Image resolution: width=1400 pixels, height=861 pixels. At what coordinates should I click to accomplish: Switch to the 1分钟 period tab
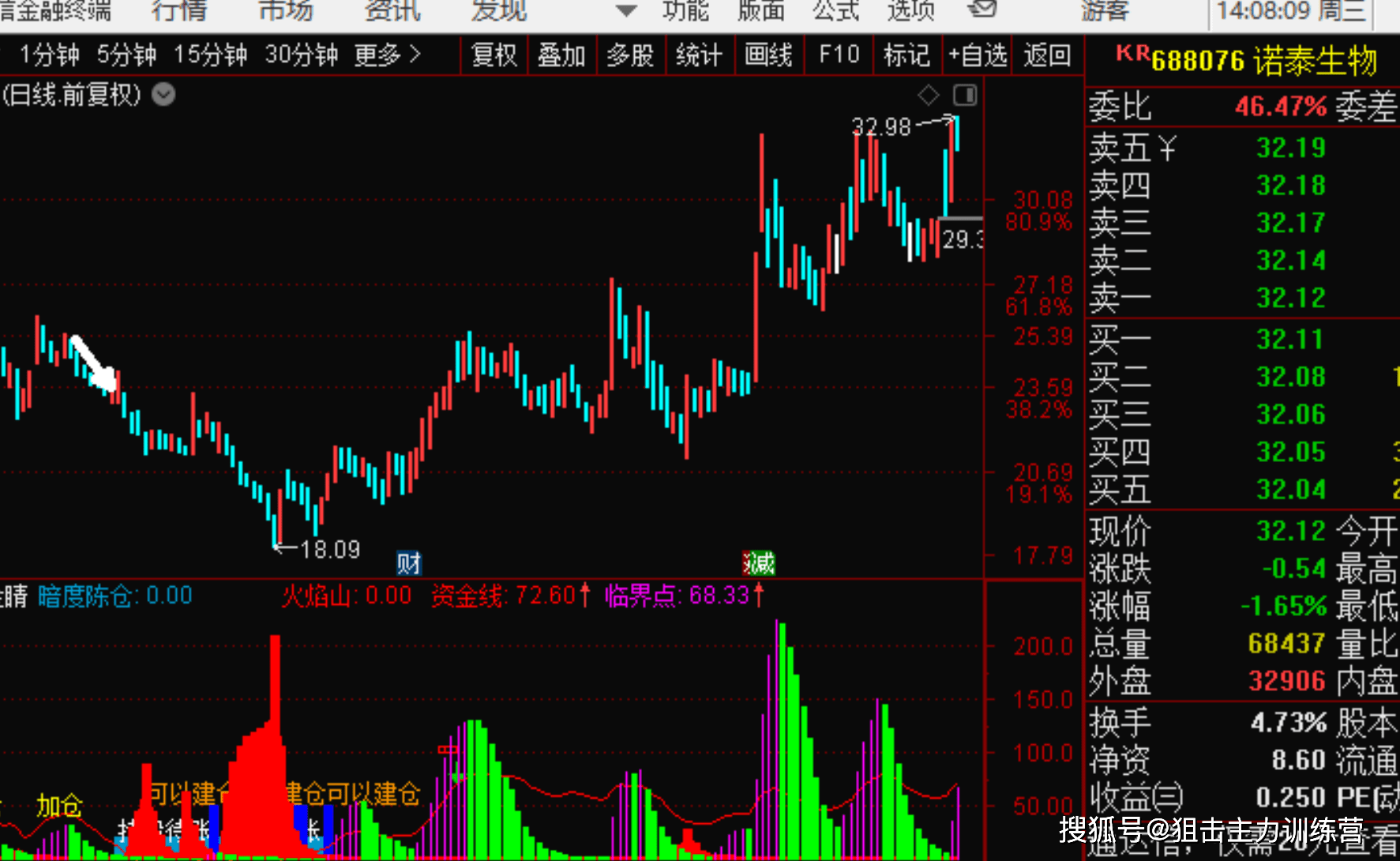49,55
